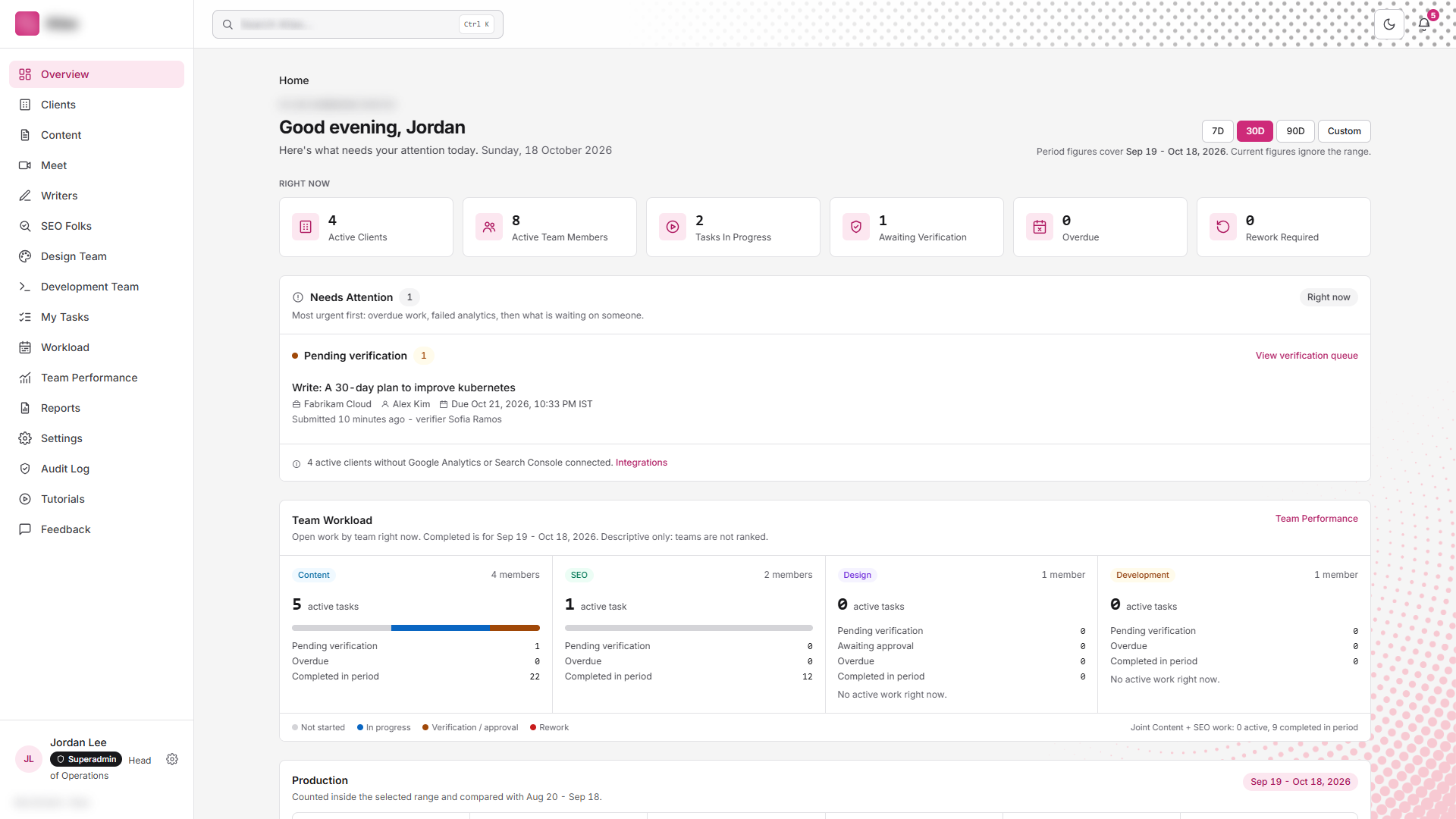The width and height of the screenshot is (1456, 819).
Task: Open the Reports menu item
Action: [96, 408]
